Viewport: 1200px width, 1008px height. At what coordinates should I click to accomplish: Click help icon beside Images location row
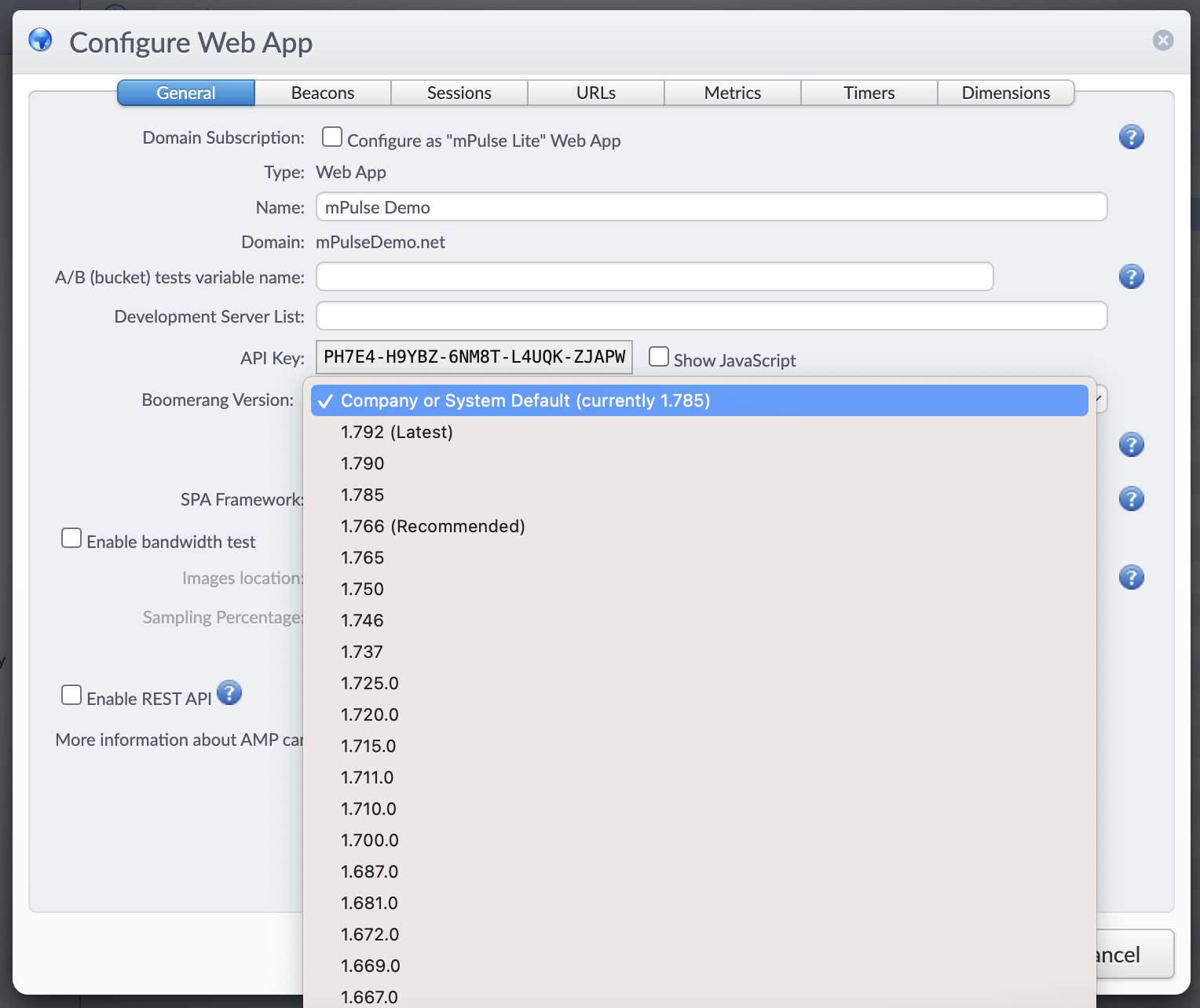(x=1131, y=578)
